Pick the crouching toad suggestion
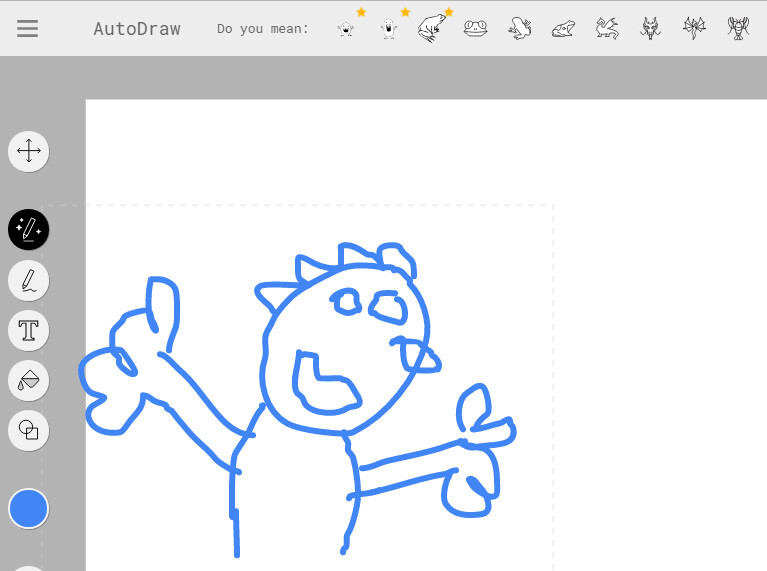Image resolution: width=767 pixels, height=571 pixels. click(563, 29)
